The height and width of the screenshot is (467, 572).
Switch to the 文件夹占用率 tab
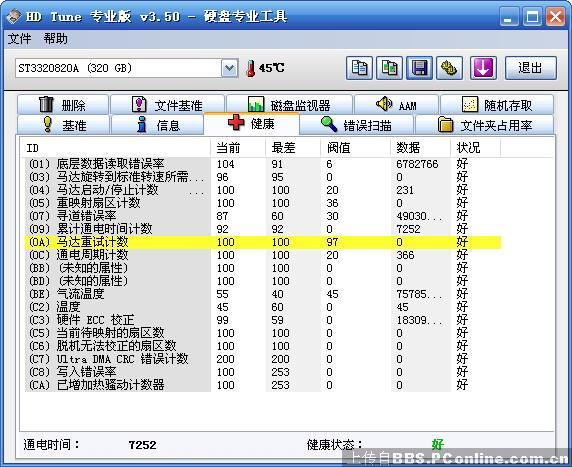[484, 125]
